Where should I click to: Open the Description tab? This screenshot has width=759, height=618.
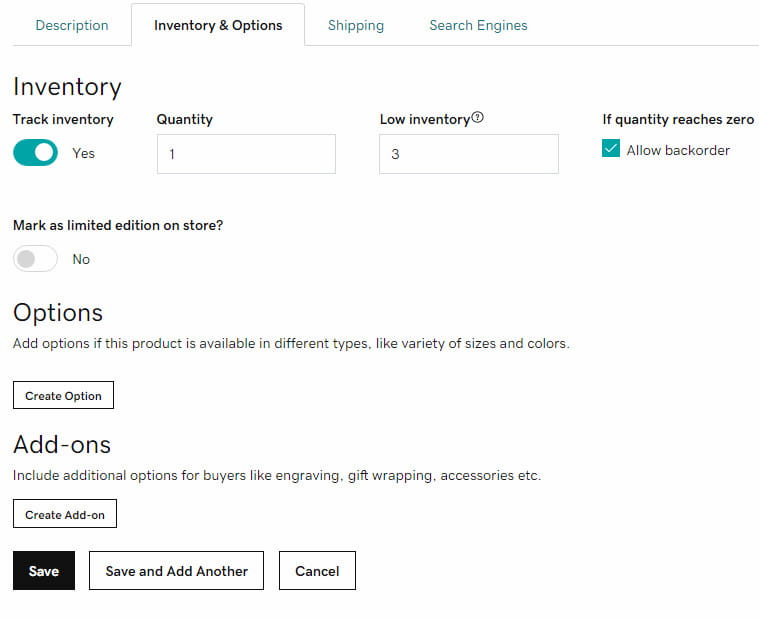[x=72, y=25]
